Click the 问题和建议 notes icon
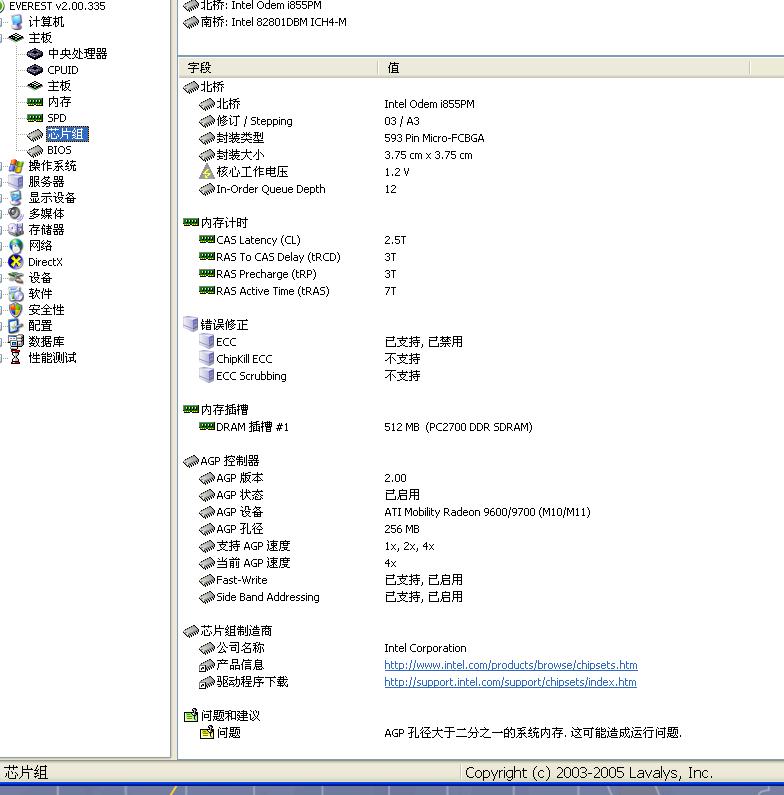 coord(191,715)
